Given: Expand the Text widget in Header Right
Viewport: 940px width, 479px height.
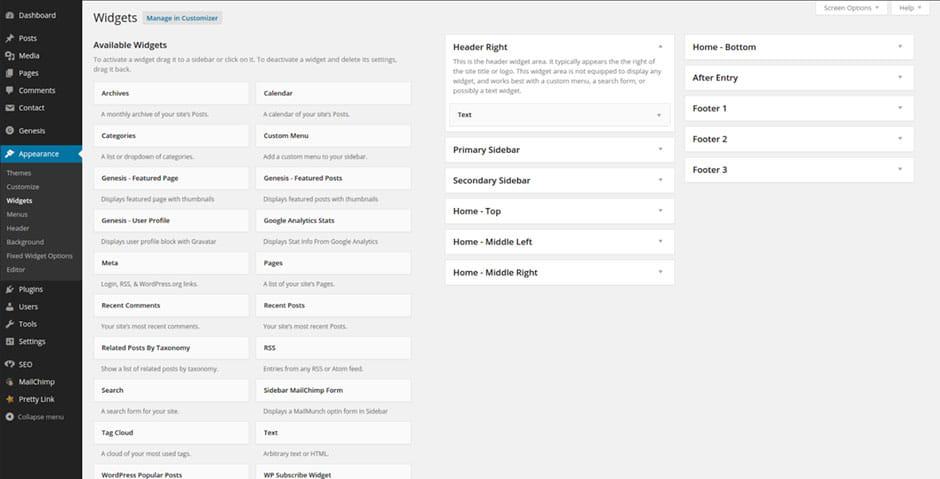Looking at the screenshot, I should point(659,115).
